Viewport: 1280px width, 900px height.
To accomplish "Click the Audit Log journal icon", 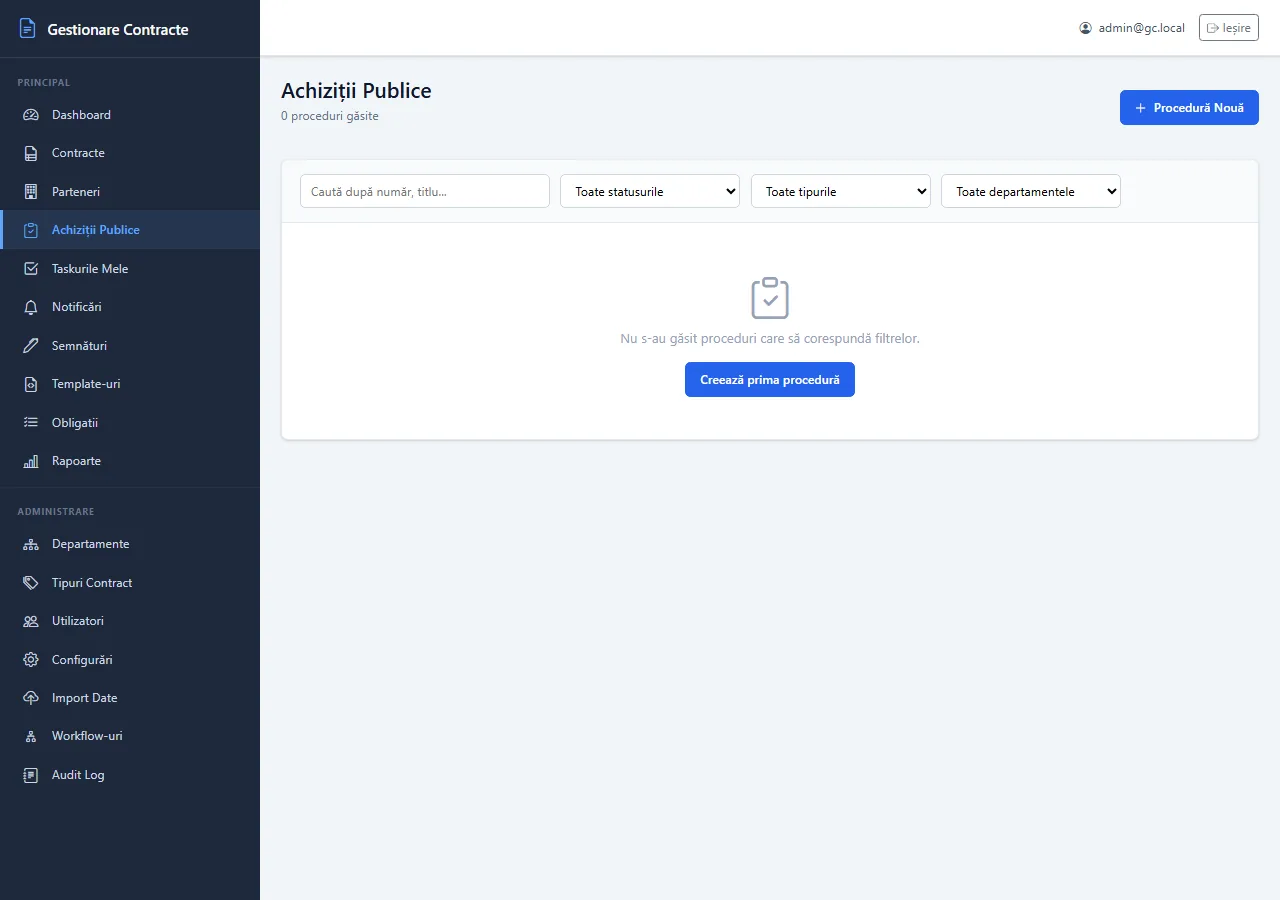I will tap(31, 775).
